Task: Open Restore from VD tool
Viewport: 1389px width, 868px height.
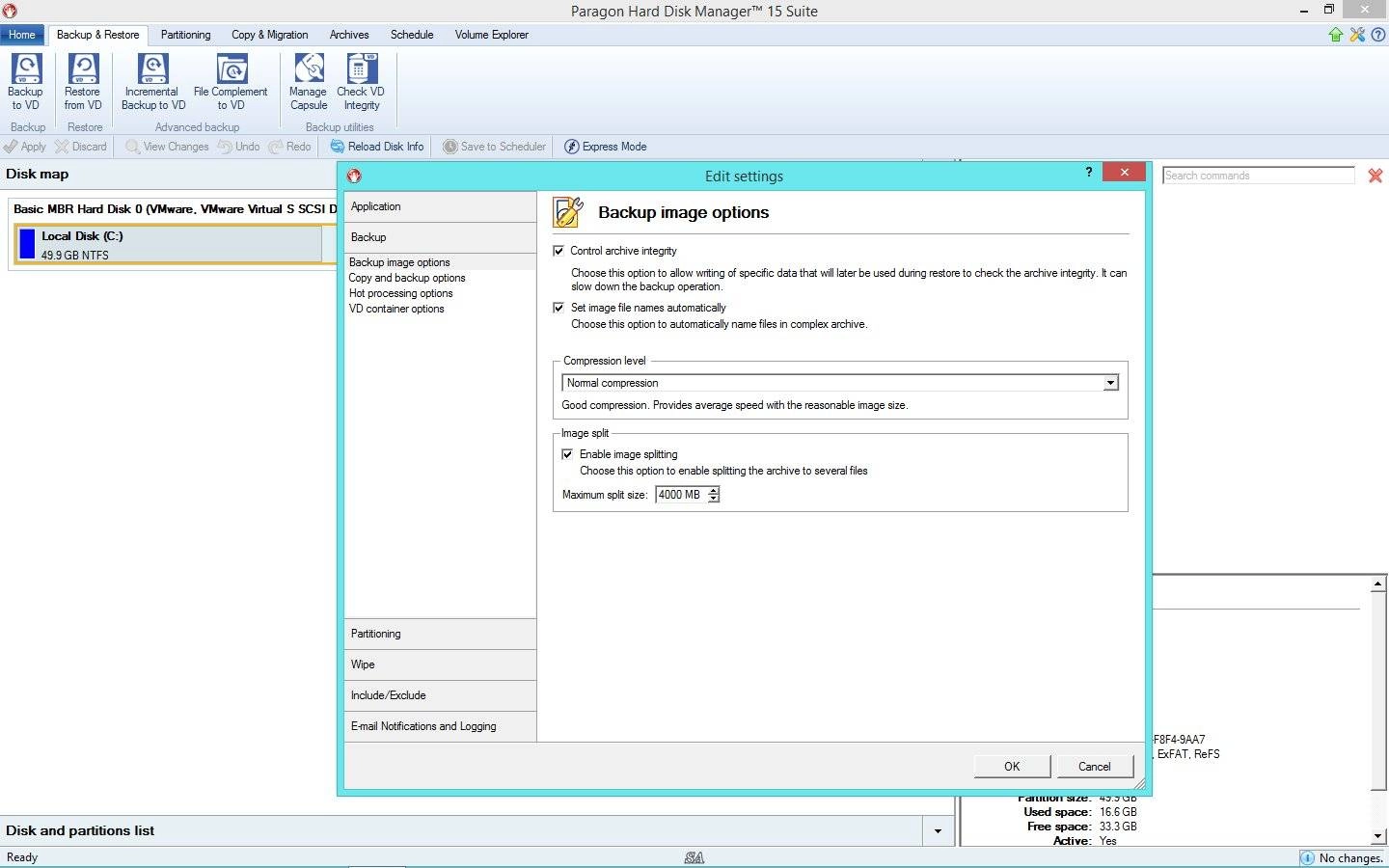Action: pyautogui.click(x=83, y=82)
